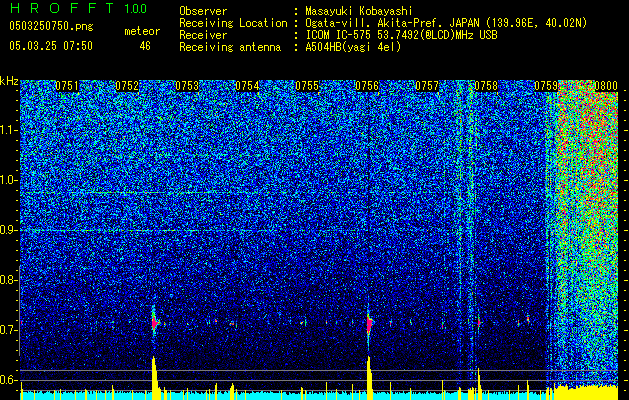629x400 pixels.
Task: Click the 0.8 kHz axis label
Action: point(9,280)
